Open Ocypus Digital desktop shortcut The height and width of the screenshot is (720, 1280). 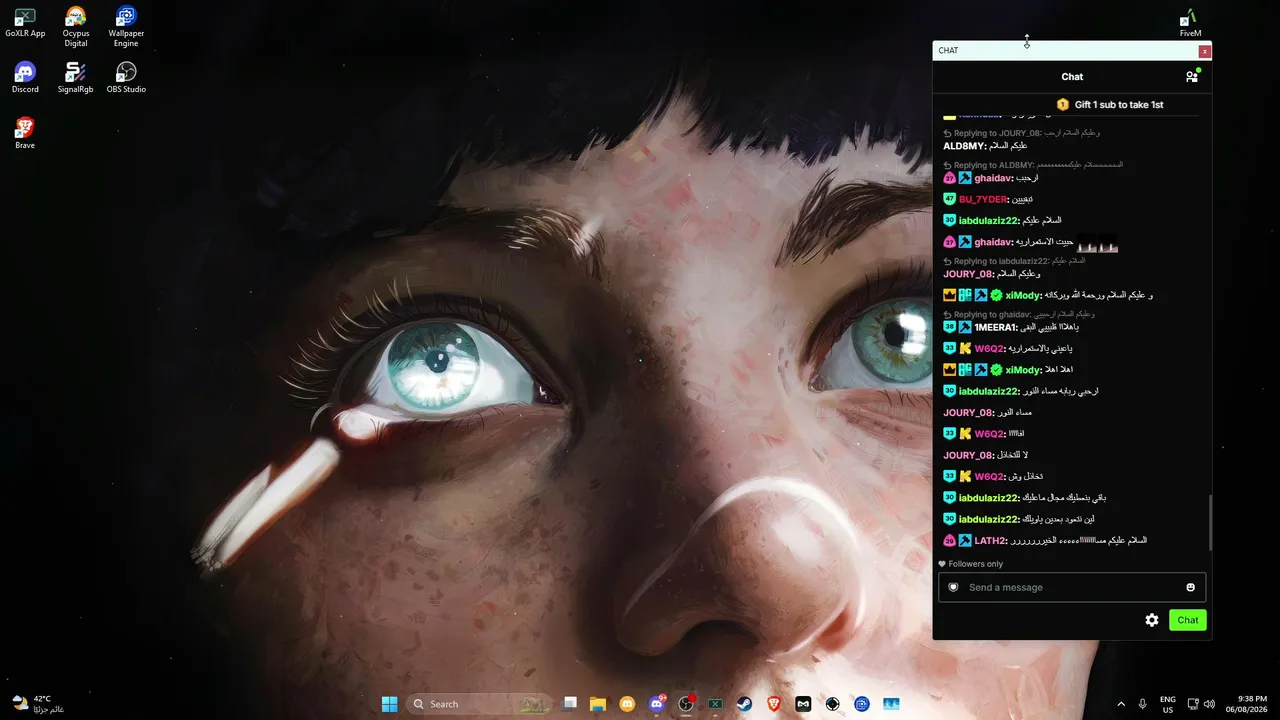(x=76, y=27)
